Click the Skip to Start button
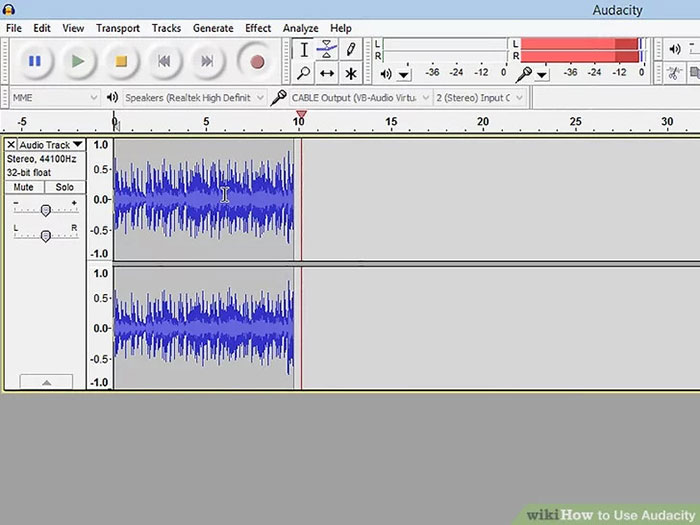The width and height of the screenshot is (700, 525). [164, 61]
